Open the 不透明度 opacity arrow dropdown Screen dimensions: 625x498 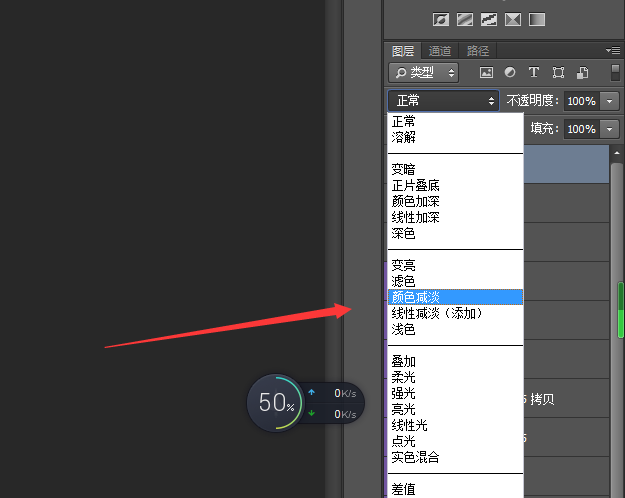click(609, 101)
